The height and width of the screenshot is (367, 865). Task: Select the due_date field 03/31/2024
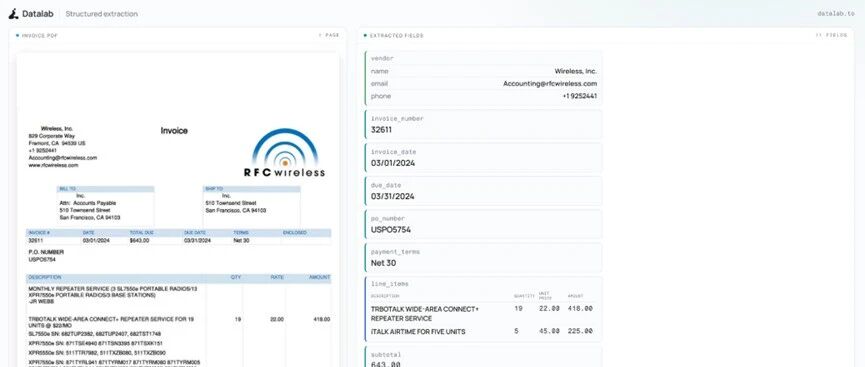(x=483, y=191)
